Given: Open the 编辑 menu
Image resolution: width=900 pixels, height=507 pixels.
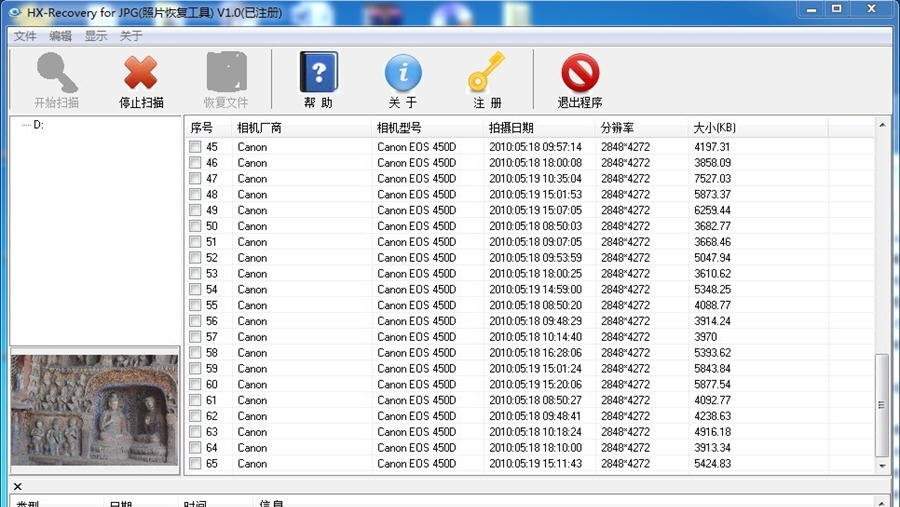Looking at the screenshot, I should click(x=60, y=36).
